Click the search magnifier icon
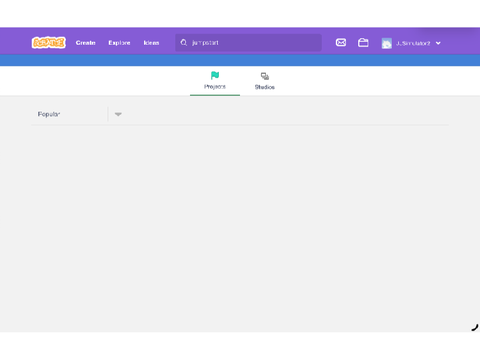 click(184, 43)
